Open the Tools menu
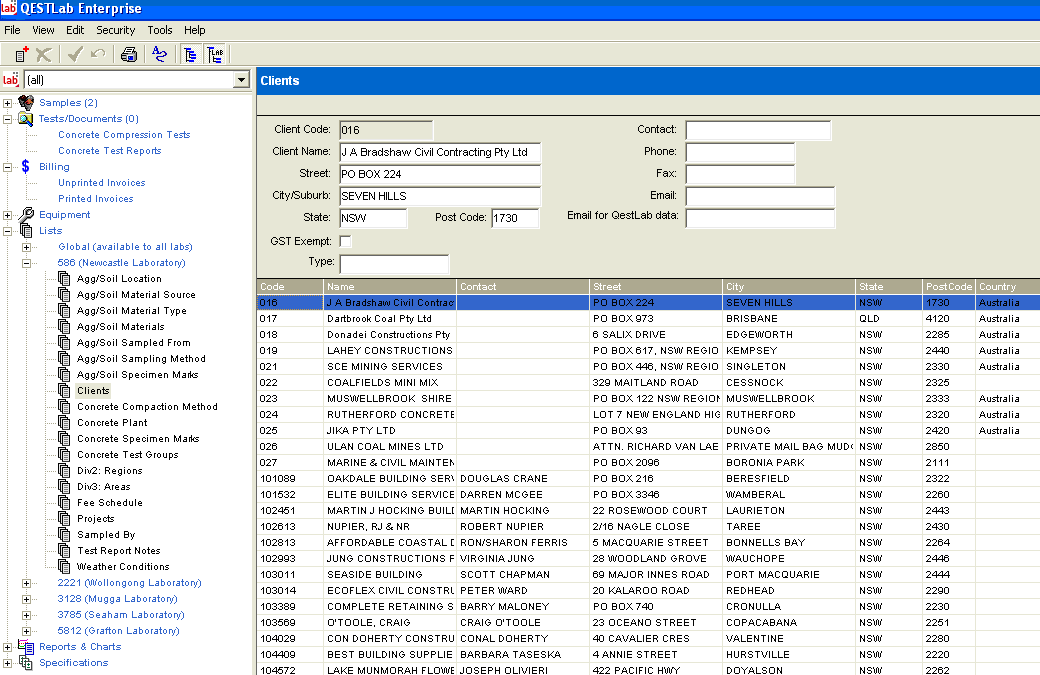This screenshot has width=1040, height=675. tap(159, 30)
